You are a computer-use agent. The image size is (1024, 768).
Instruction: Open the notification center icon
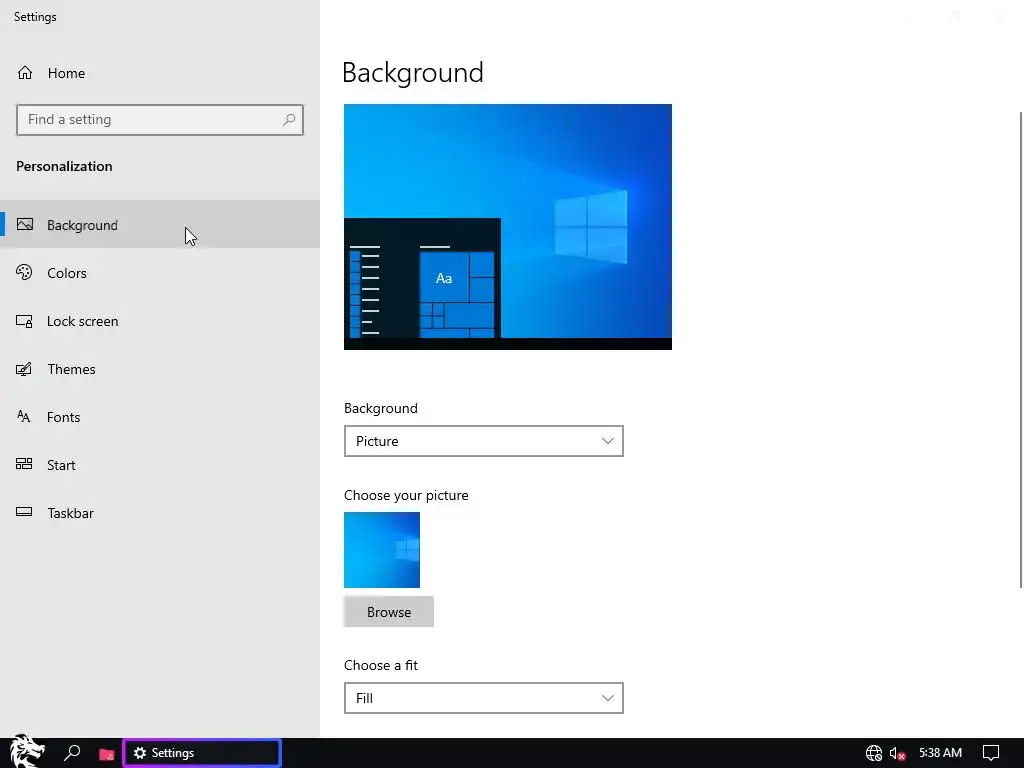coord(991,753)
